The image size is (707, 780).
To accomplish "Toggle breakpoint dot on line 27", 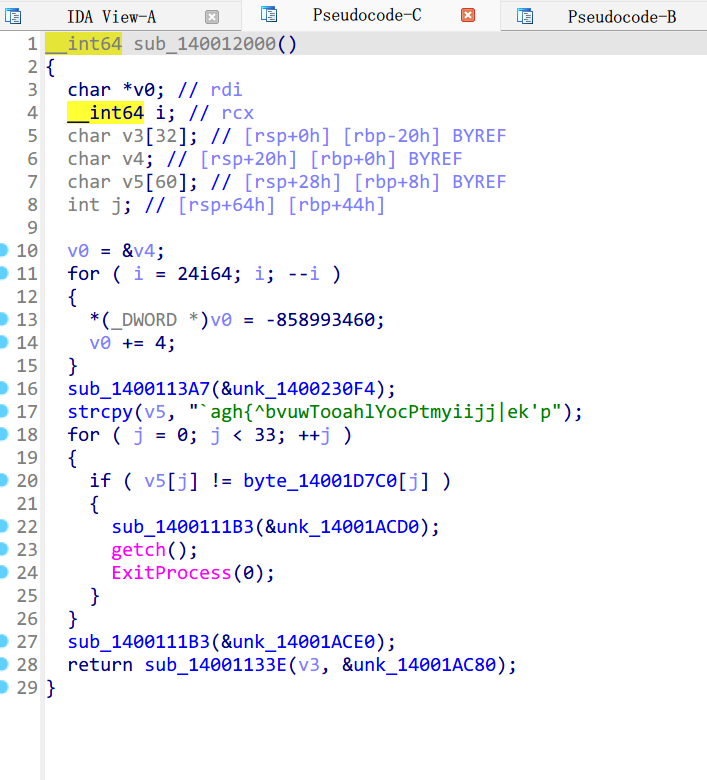I will tap(3, 641).
